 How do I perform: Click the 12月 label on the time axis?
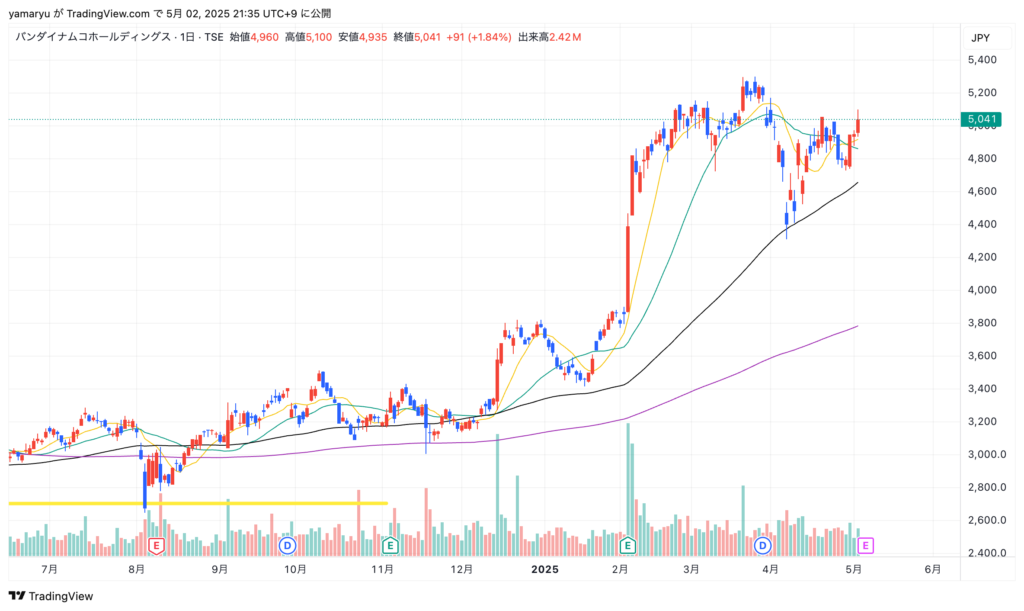pos(462,569)
